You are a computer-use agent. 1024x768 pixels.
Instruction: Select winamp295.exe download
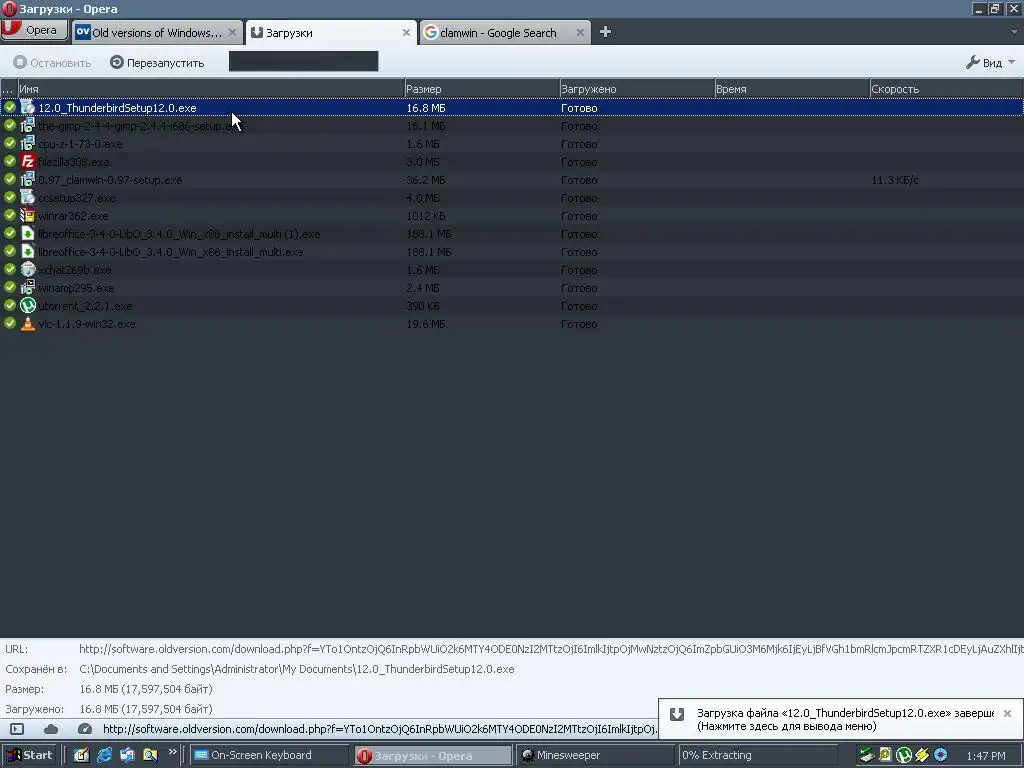pos(512,287)
